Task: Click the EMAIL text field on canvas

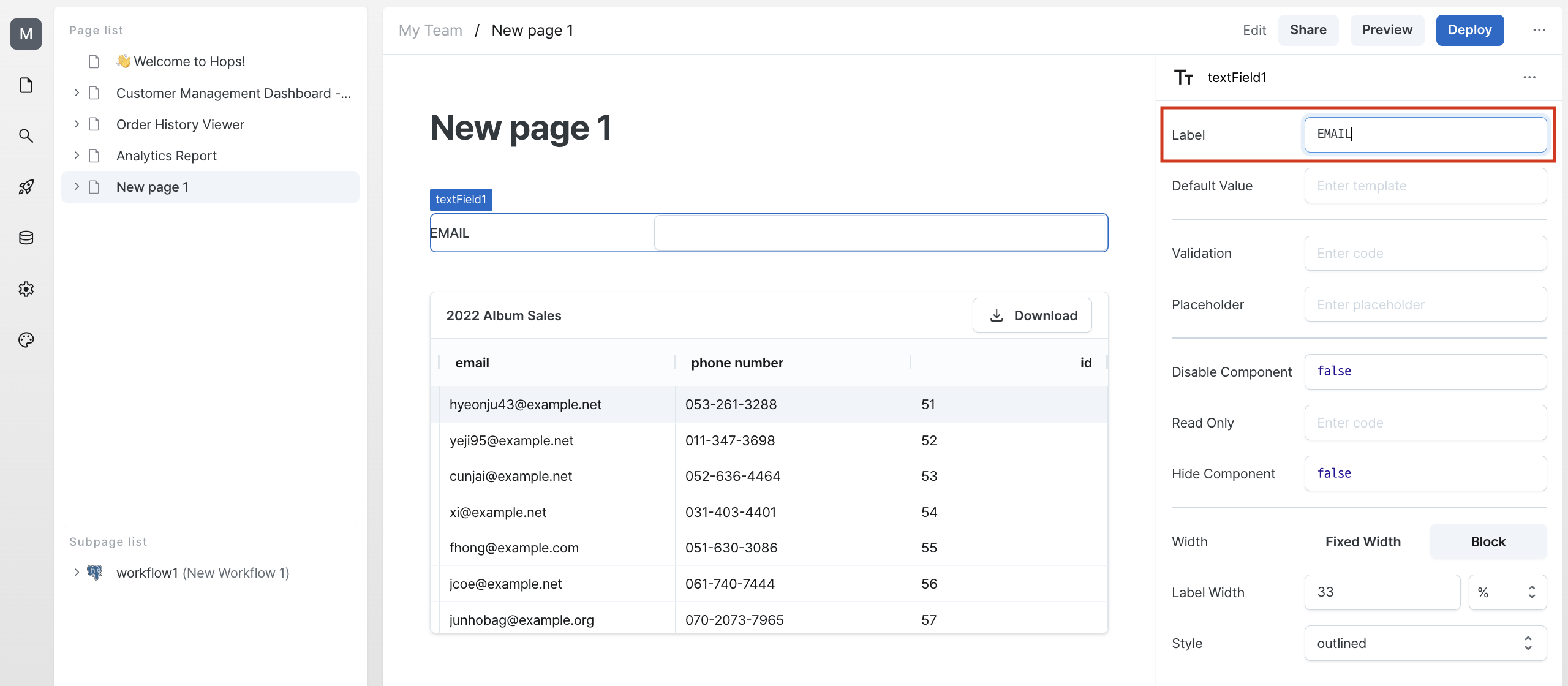Action: [881, 233]
